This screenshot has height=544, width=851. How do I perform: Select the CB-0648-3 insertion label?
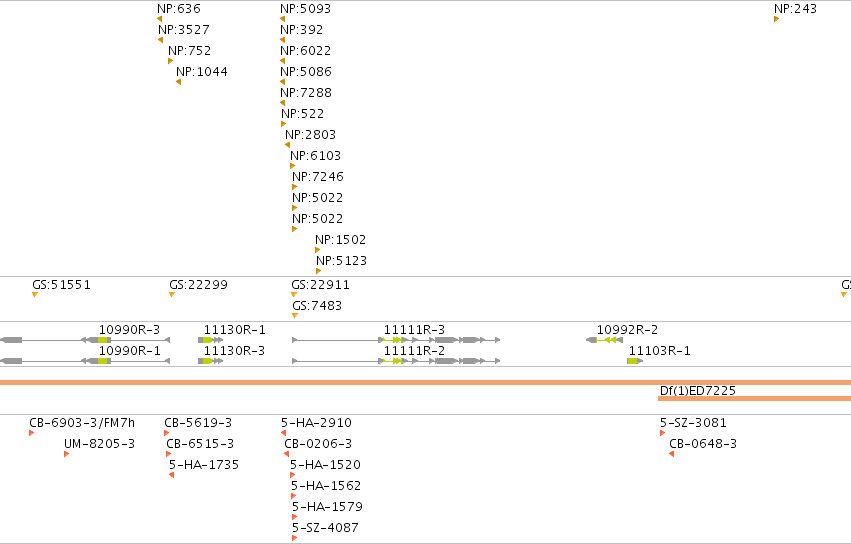click(703, 444)
